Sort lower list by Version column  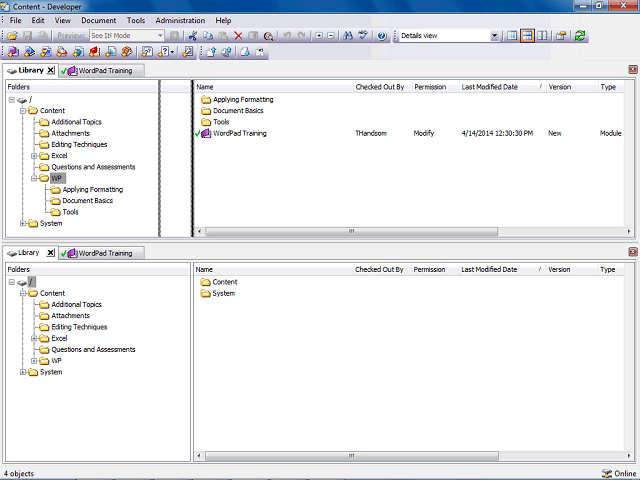coord(571,269)
